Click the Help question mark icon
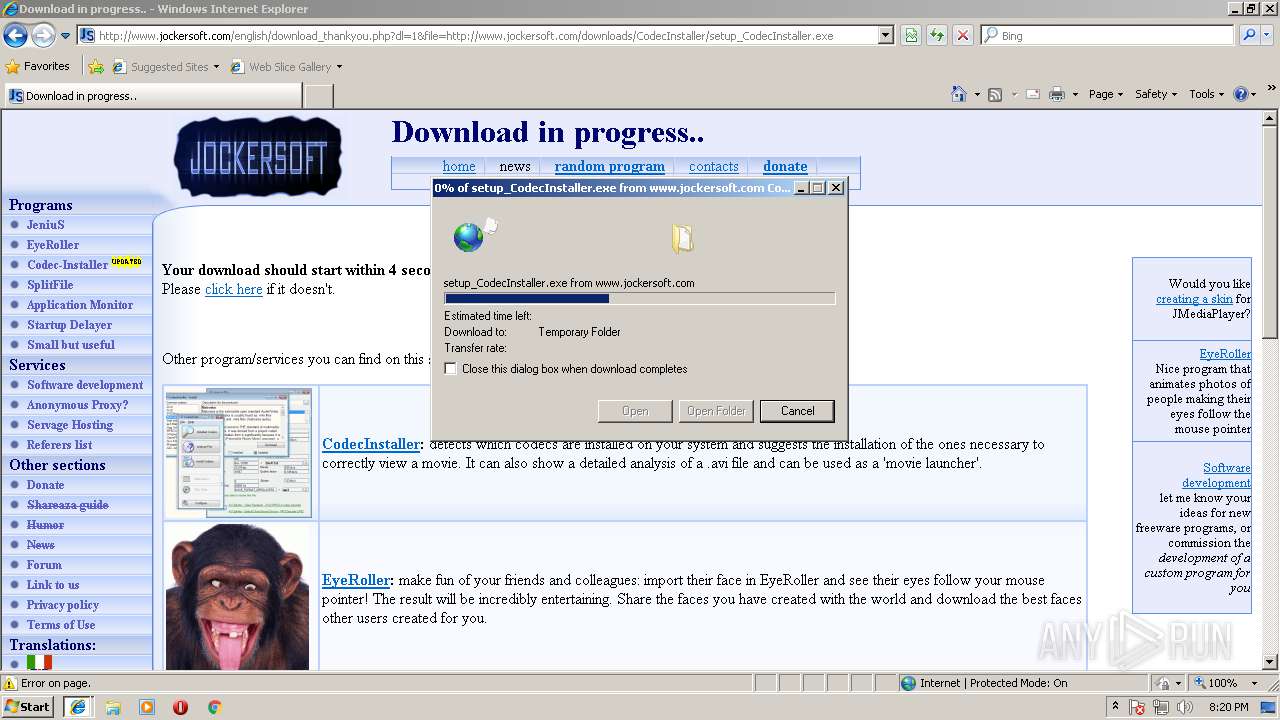Image resolution: width=1280 pixels, height=720 pixels. 1241,94
